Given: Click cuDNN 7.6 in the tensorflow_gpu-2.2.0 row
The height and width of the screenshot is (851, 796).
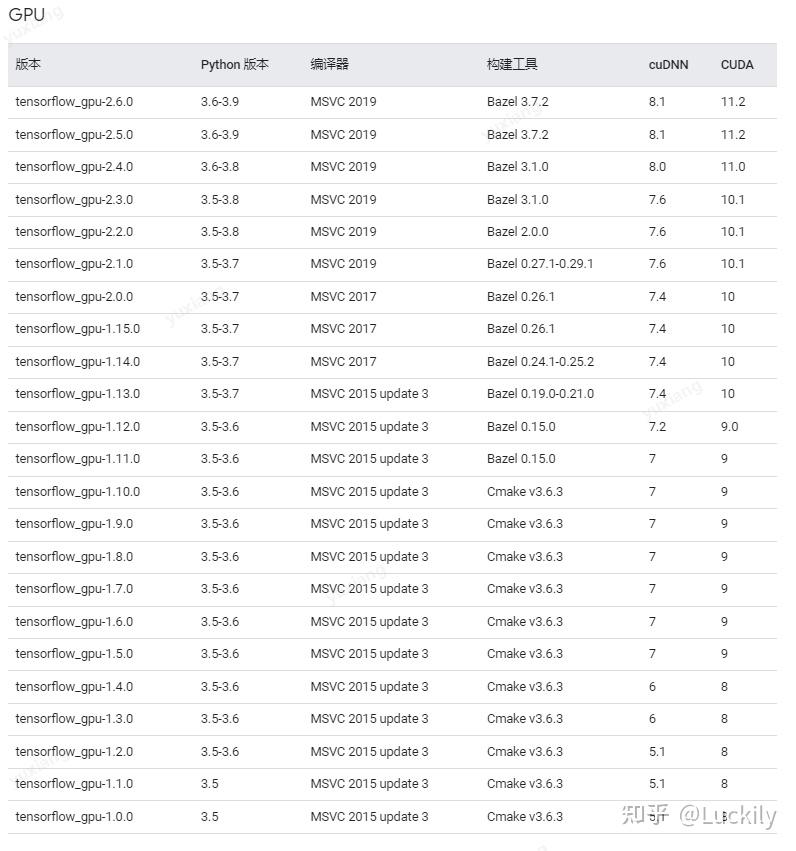Looking at the screenshot, I should pyautogui.click(x=657, y=232).
